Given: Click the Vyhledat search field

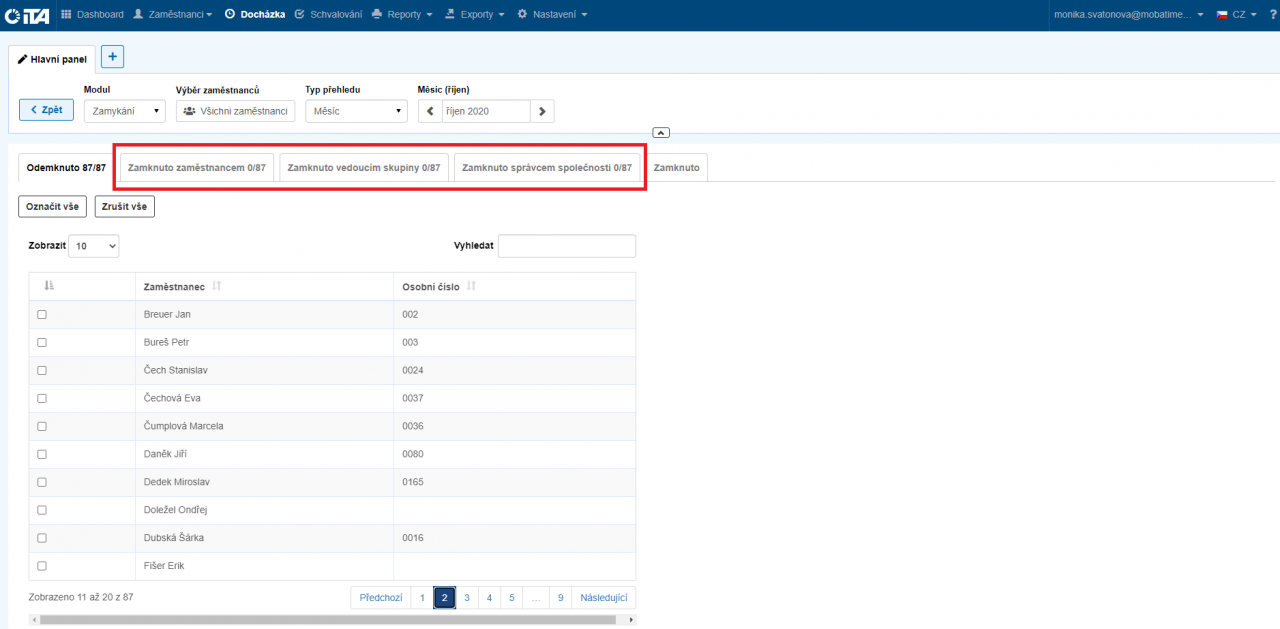Looking at the screenshot, I should pos(566,245).
